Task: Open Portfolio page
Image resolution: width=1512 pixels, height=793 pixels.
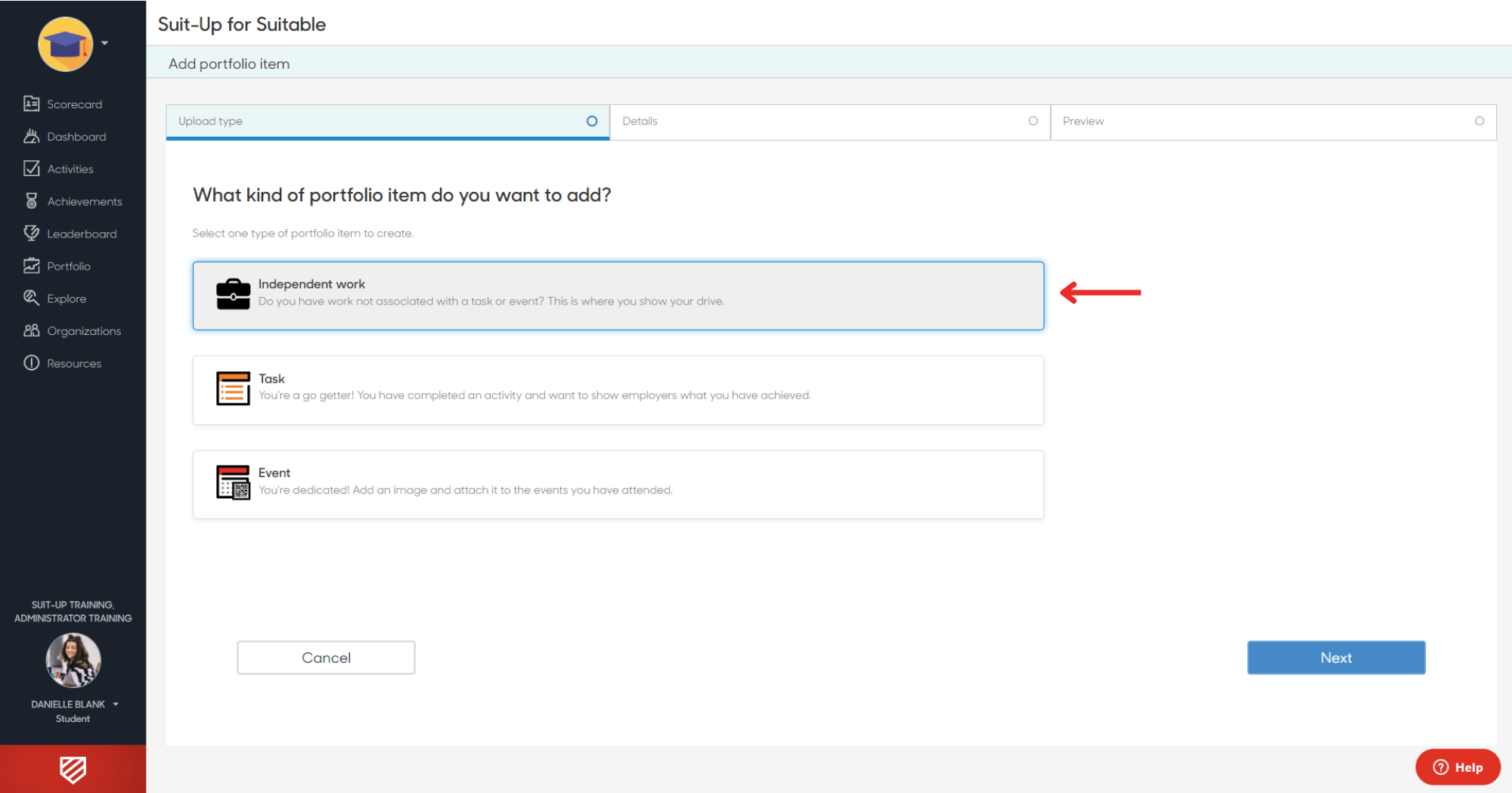Action: point(69,267)
